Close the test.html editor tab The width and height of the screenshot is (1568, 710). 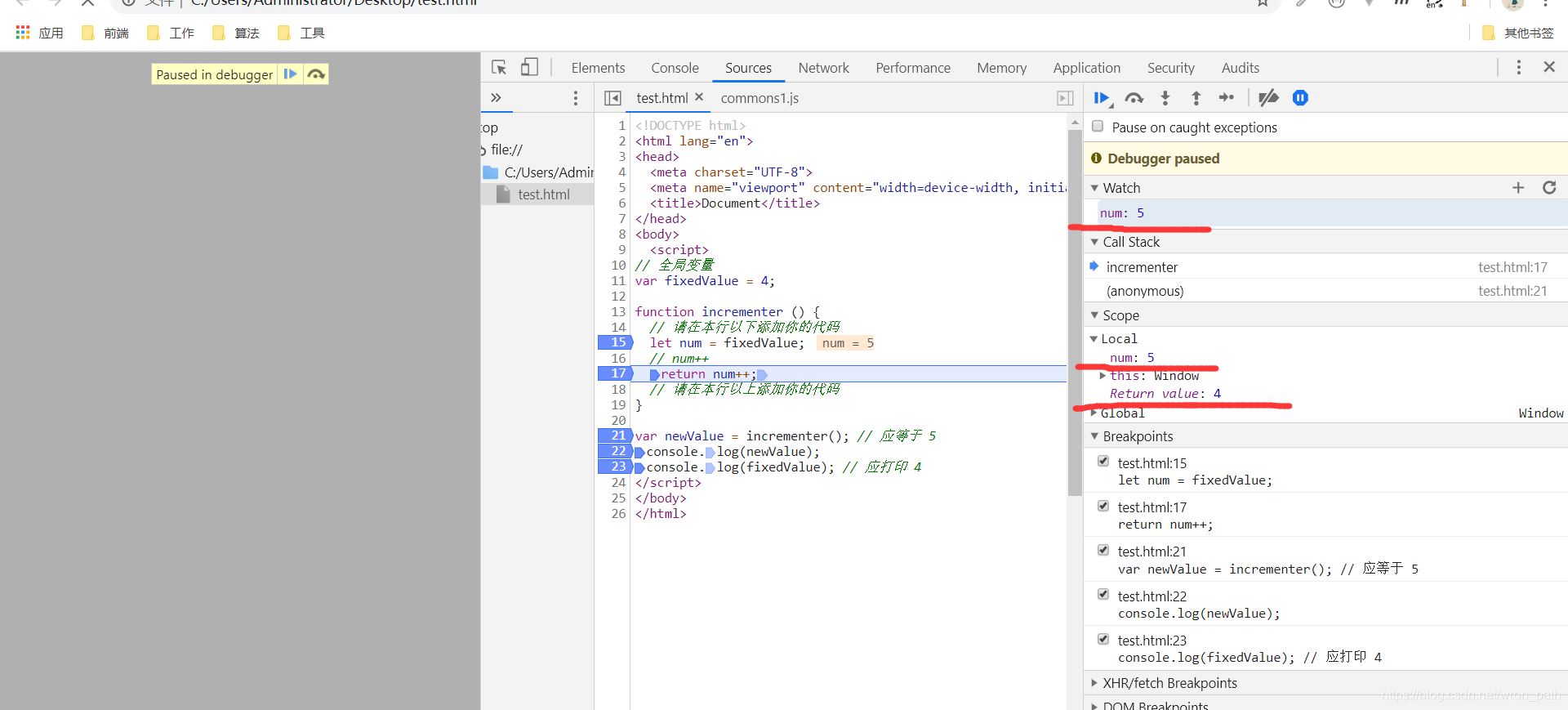pyautogui.click(x=699, y=97)
